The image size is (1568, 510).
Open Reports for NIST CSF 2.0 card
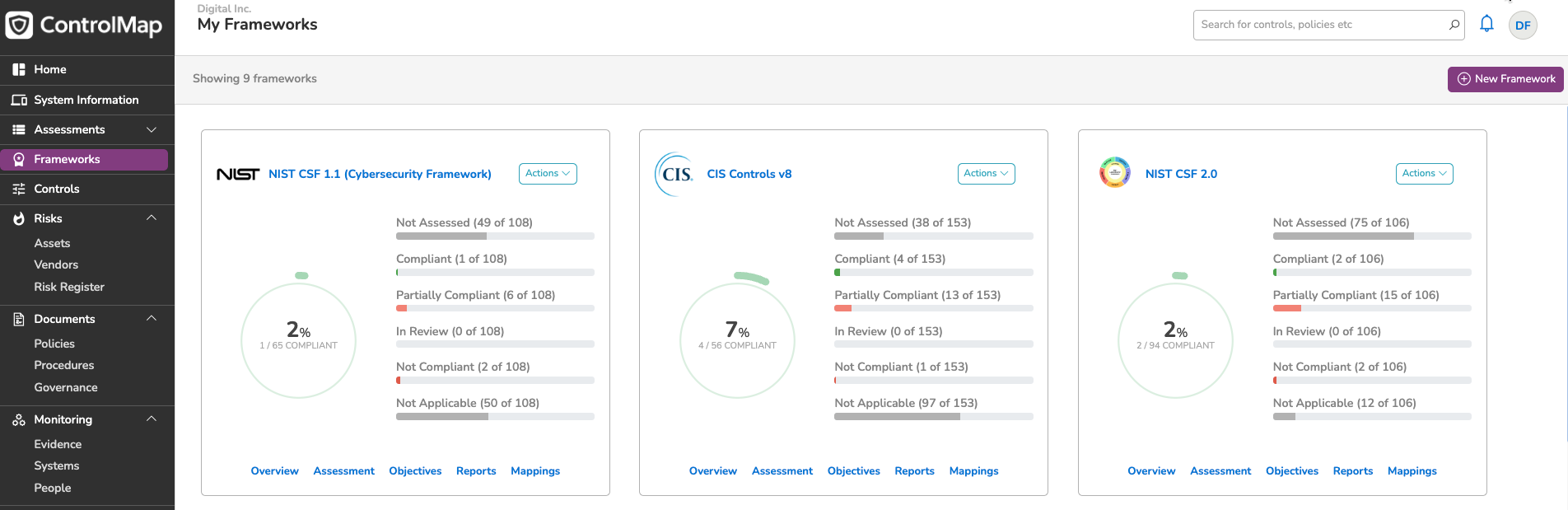(x=1353, y=471)
